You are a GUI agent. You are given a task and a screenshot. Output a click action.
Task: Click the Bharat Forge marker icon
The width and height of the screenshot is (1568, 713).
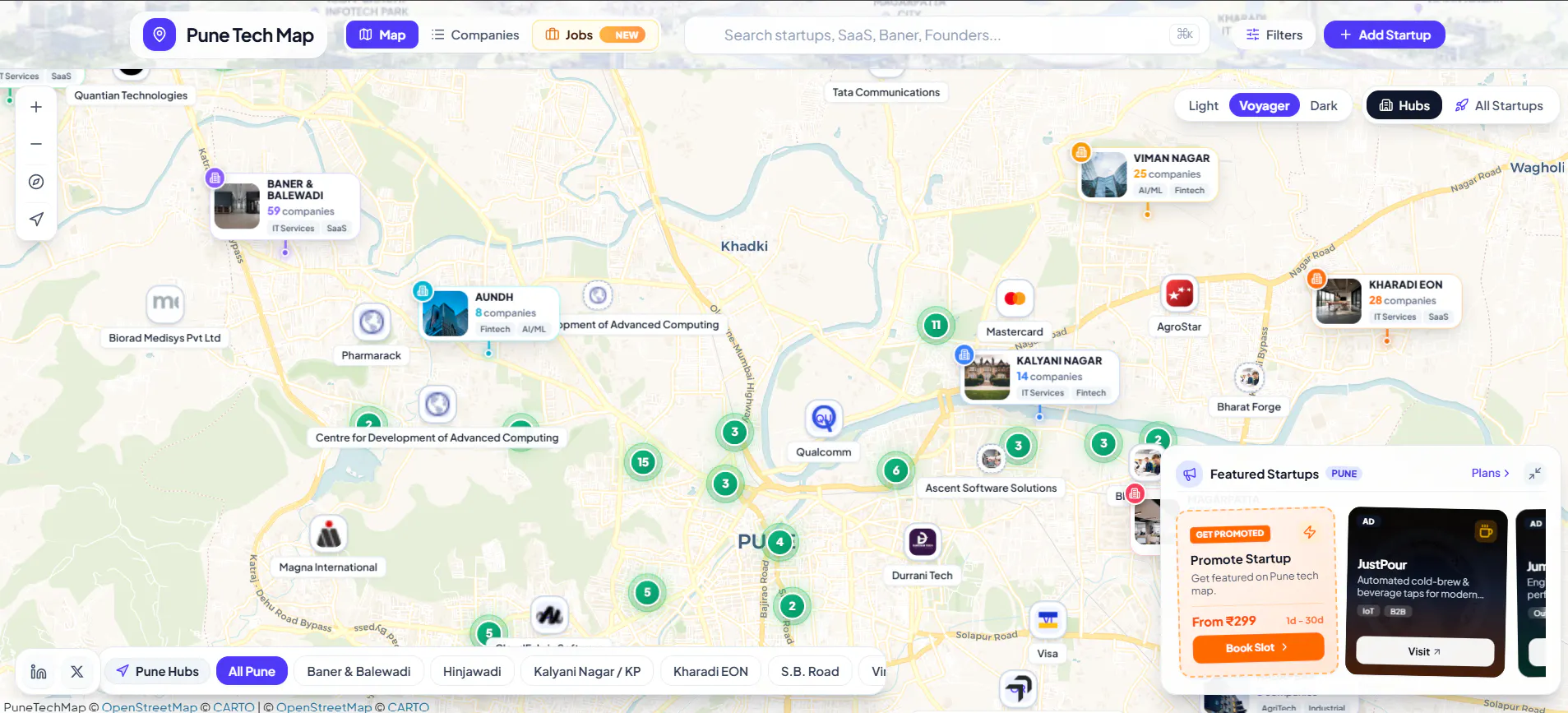[x=1250, y=377]
